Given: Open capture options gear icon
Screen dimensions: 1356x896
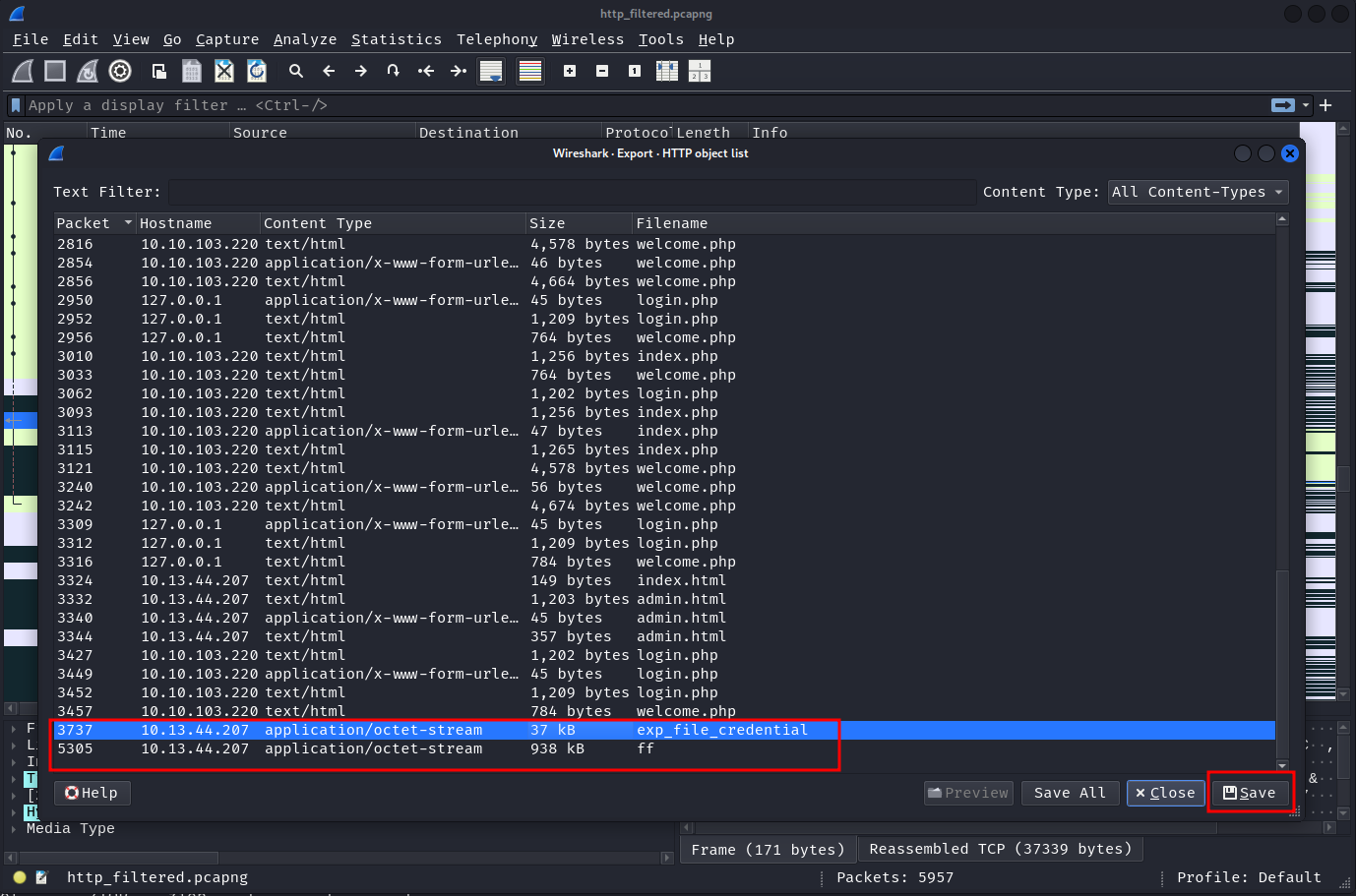Looking at the screenshot, I should 120,71.
